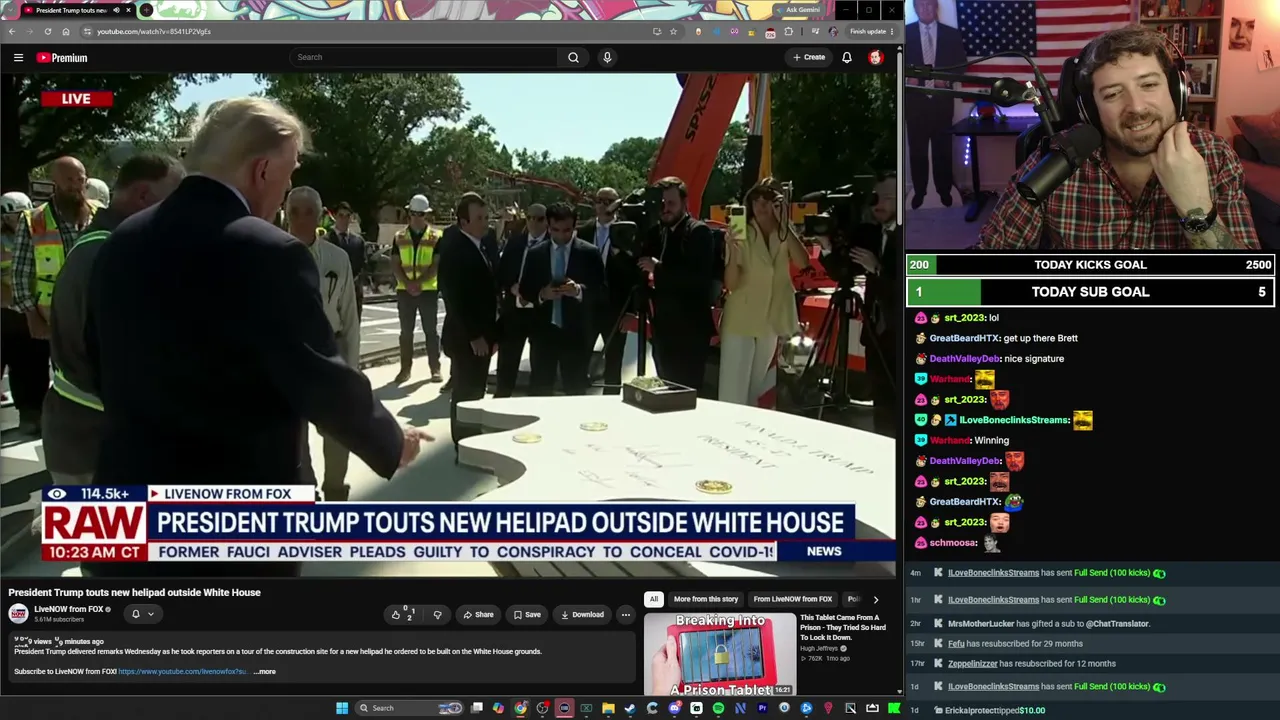Go back with the browser back arrow

[12, 31]
